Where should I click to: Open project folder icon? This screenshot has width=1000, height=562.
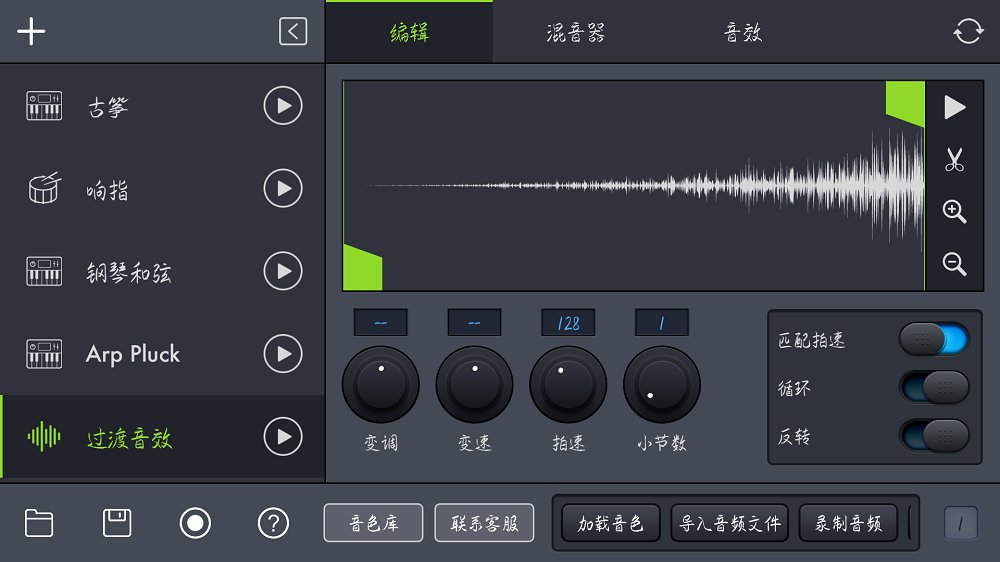(x=39, y=523)
